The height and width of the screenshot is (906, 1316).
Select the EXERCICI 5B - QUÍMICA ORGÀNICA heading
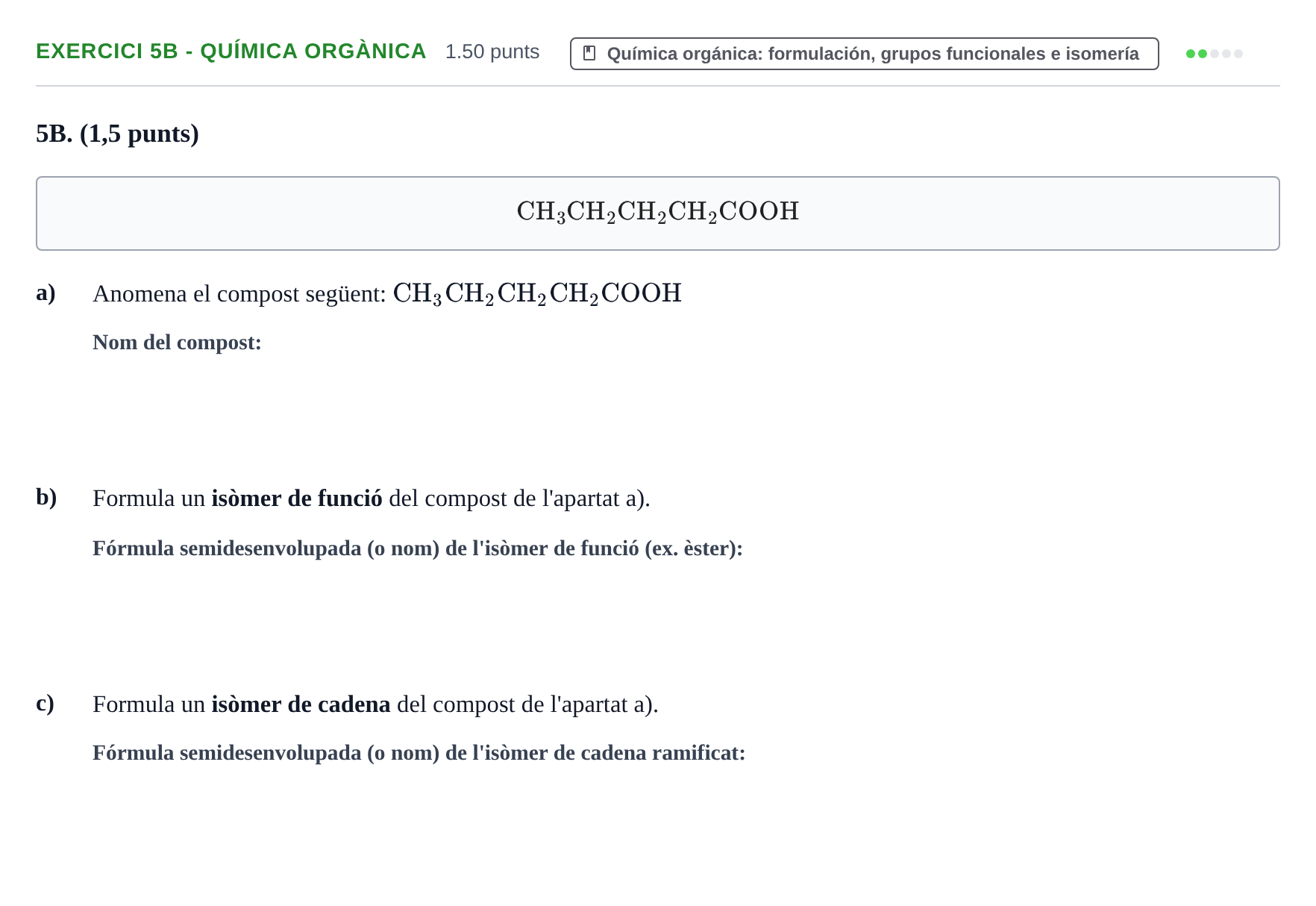tap(231, 51)
